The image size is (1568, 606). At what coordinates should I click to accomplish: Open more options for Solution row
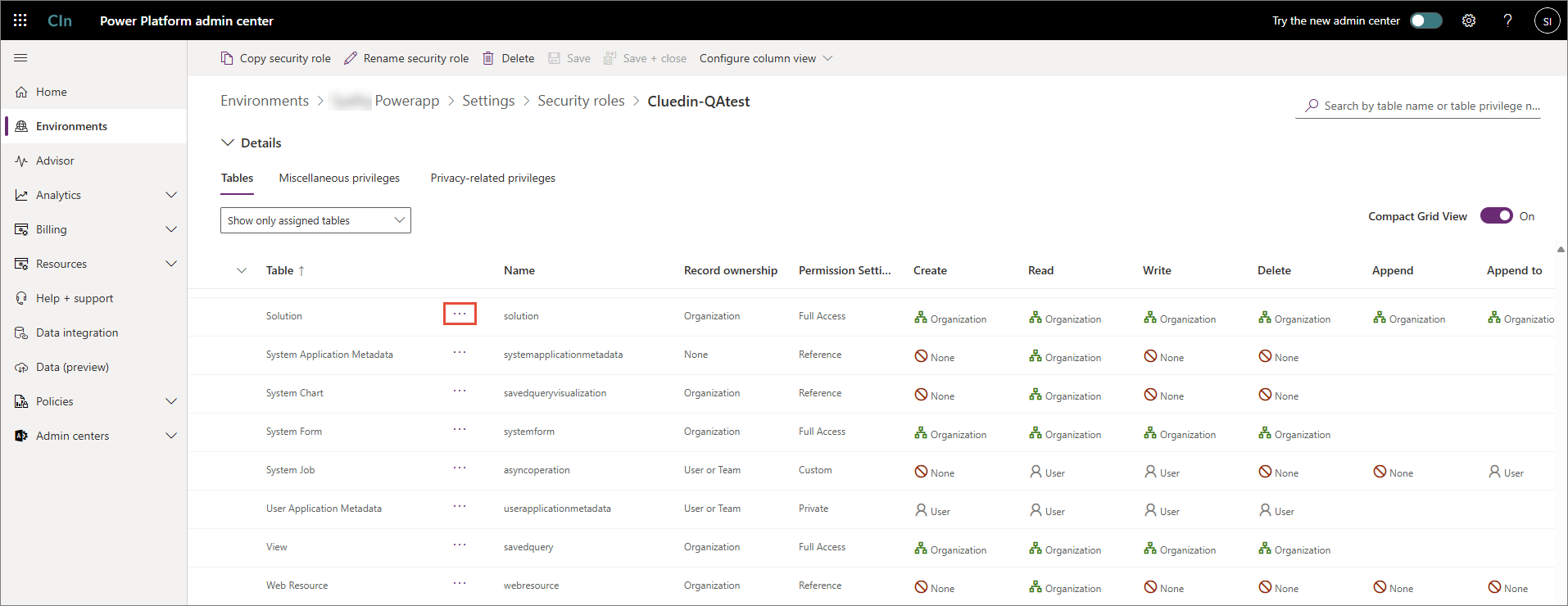tap(460, 314)
